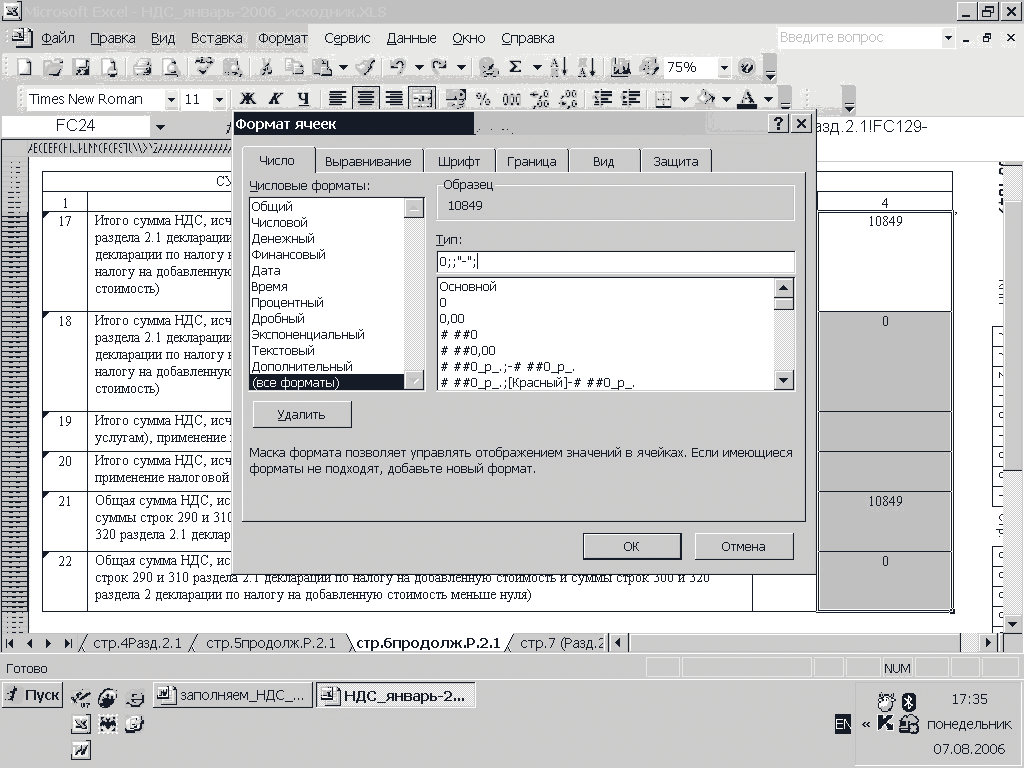Open the font size 11 dropdown
Screen dimensions: 1024x768
tap(220, 99)
